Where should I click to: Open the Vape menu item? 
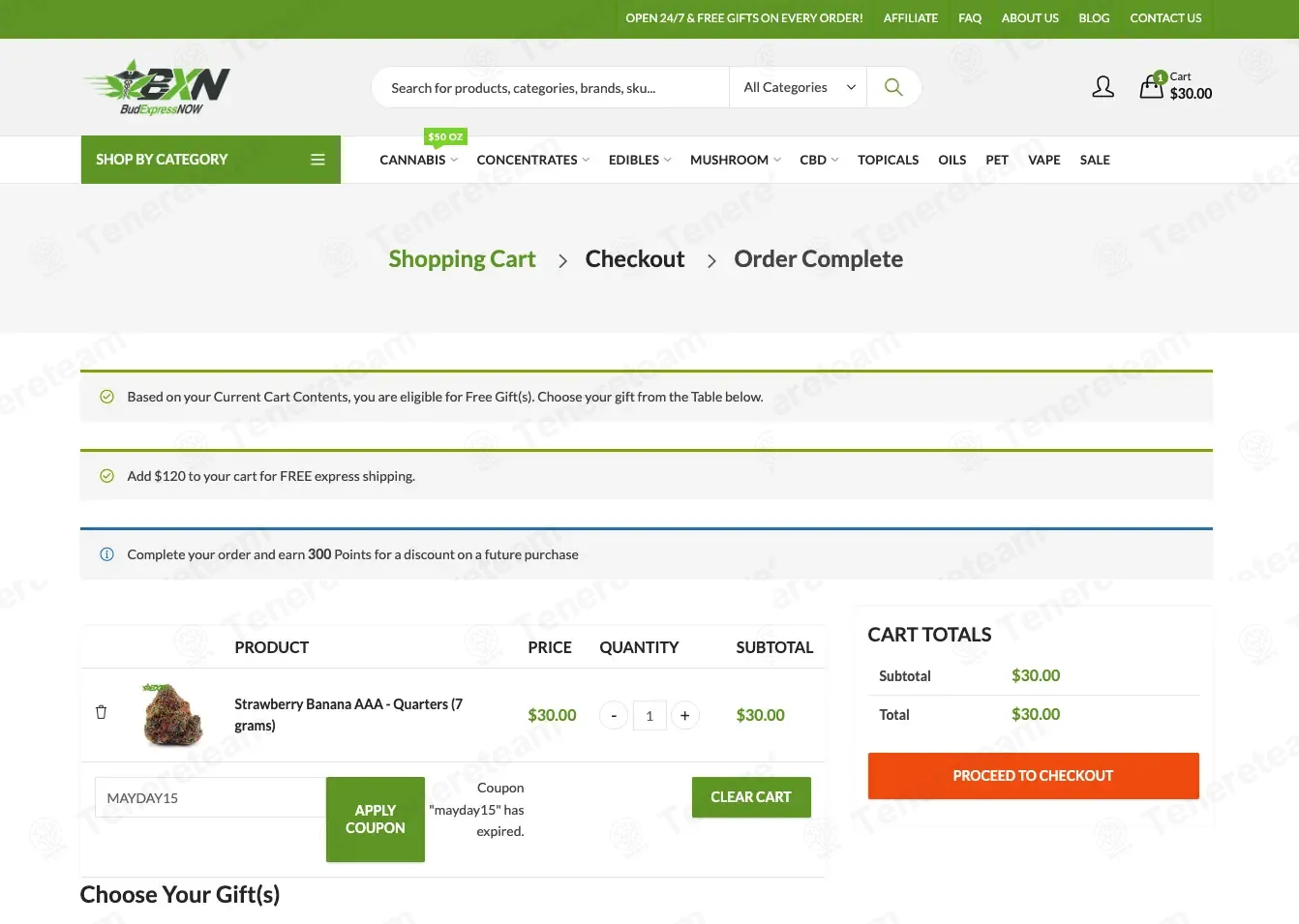click(x=1043, y=160)
